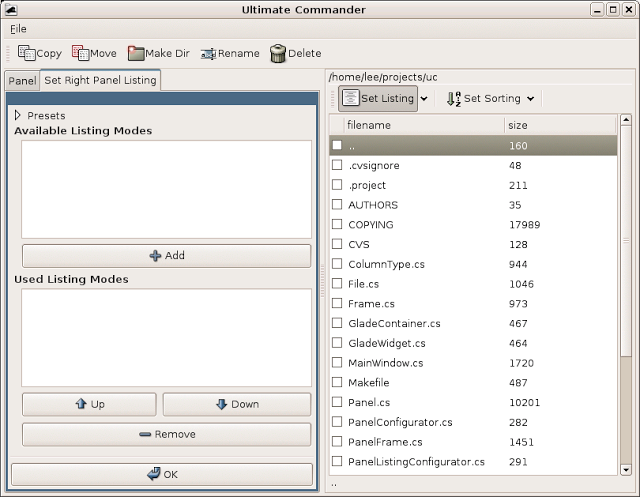This screenshot has width=640, height=497.
Task: Click the Copy toolbar icon
Action: coord(27,53)
